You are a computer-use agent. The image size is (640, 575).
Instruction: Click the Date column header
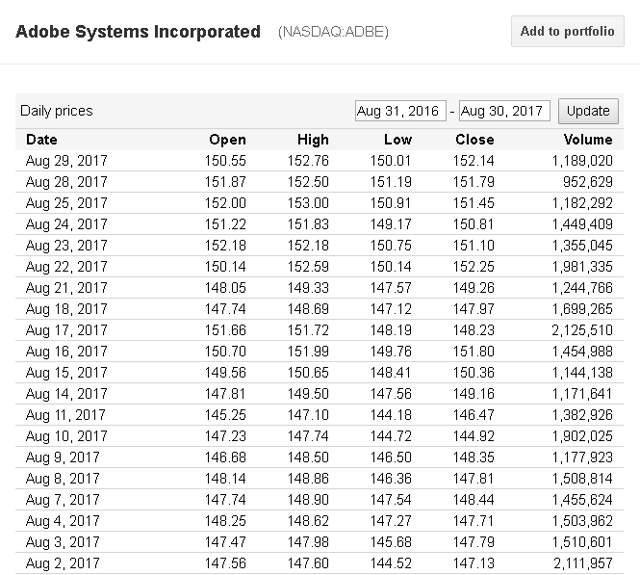point(42,140)
